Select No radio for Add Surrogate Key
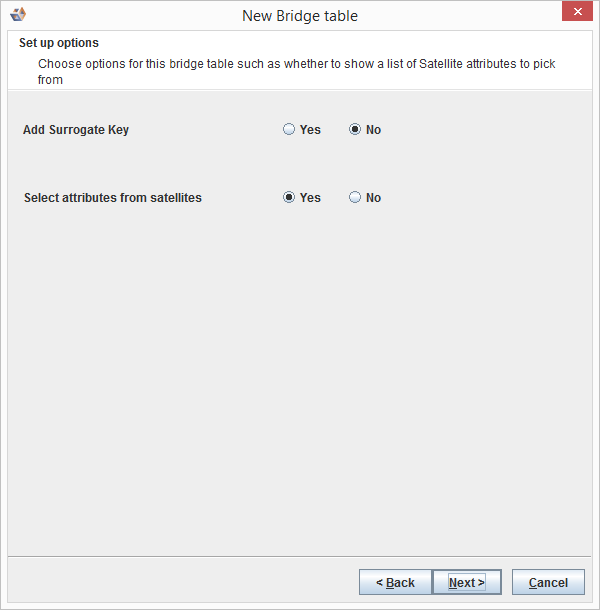600x610 pixels. 355,130
